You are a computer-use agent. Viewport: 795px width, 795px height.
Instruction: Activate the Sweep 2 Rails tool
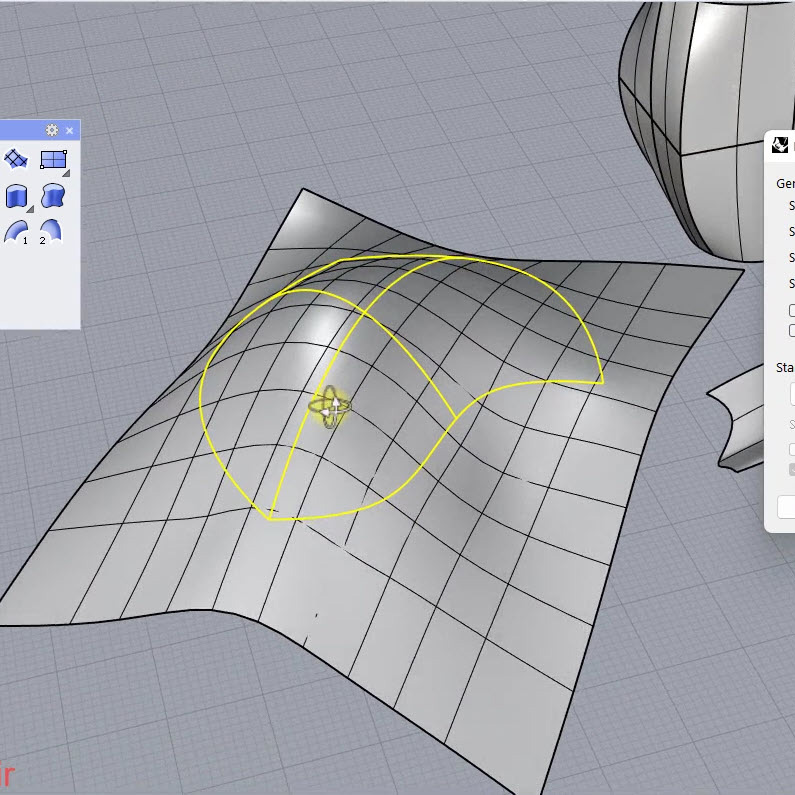51,231
